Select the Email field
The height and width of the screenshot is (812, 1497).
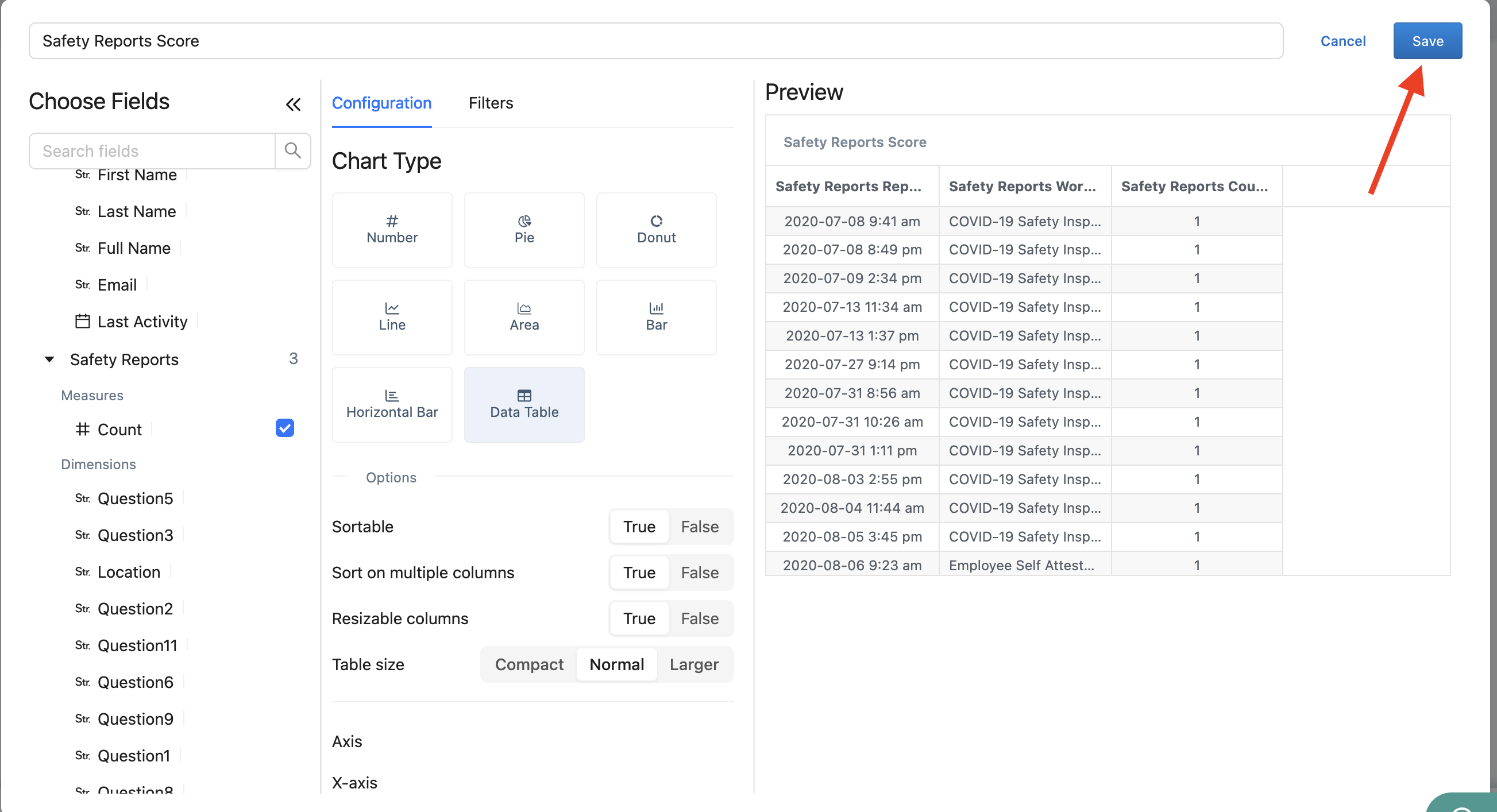point(117,285)
